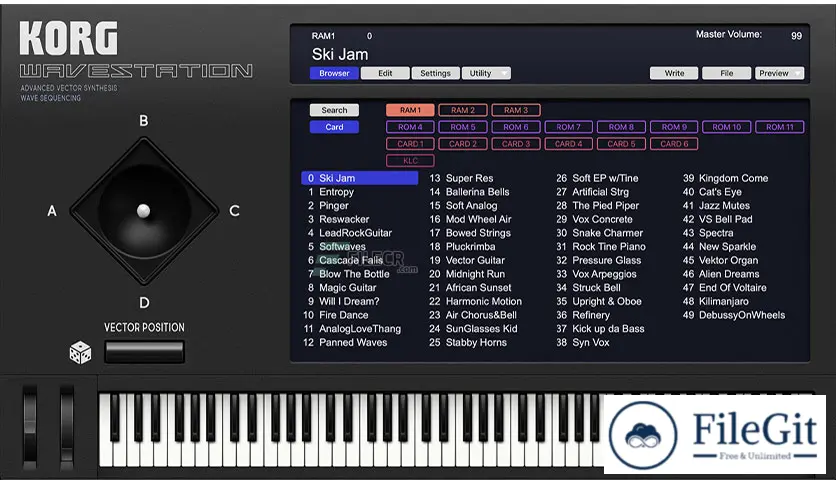This screenshot has height=484, width=836.
Task: Choose the ROM 11 bank
Action: pos(779,127)
